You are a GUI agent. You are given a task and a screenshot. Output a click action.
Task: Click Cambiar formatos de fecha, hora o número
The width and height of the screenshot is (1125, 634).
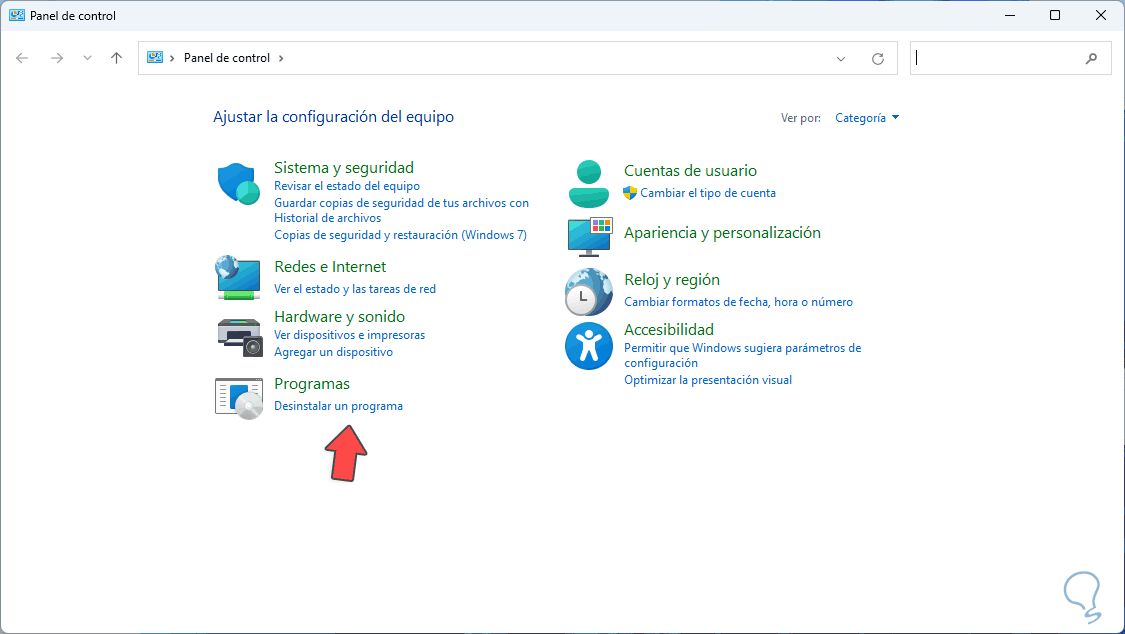[738, 302]
